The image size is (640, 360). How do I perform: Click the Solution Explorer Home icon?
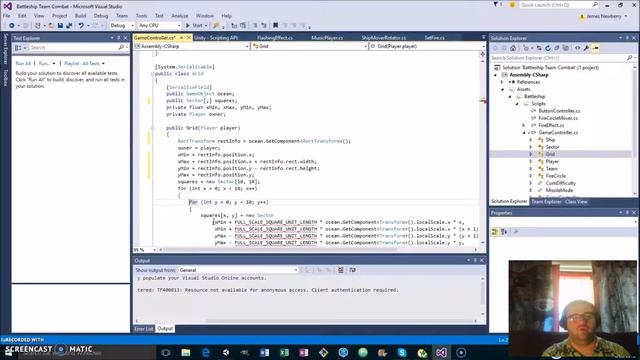tap(513, 48)
